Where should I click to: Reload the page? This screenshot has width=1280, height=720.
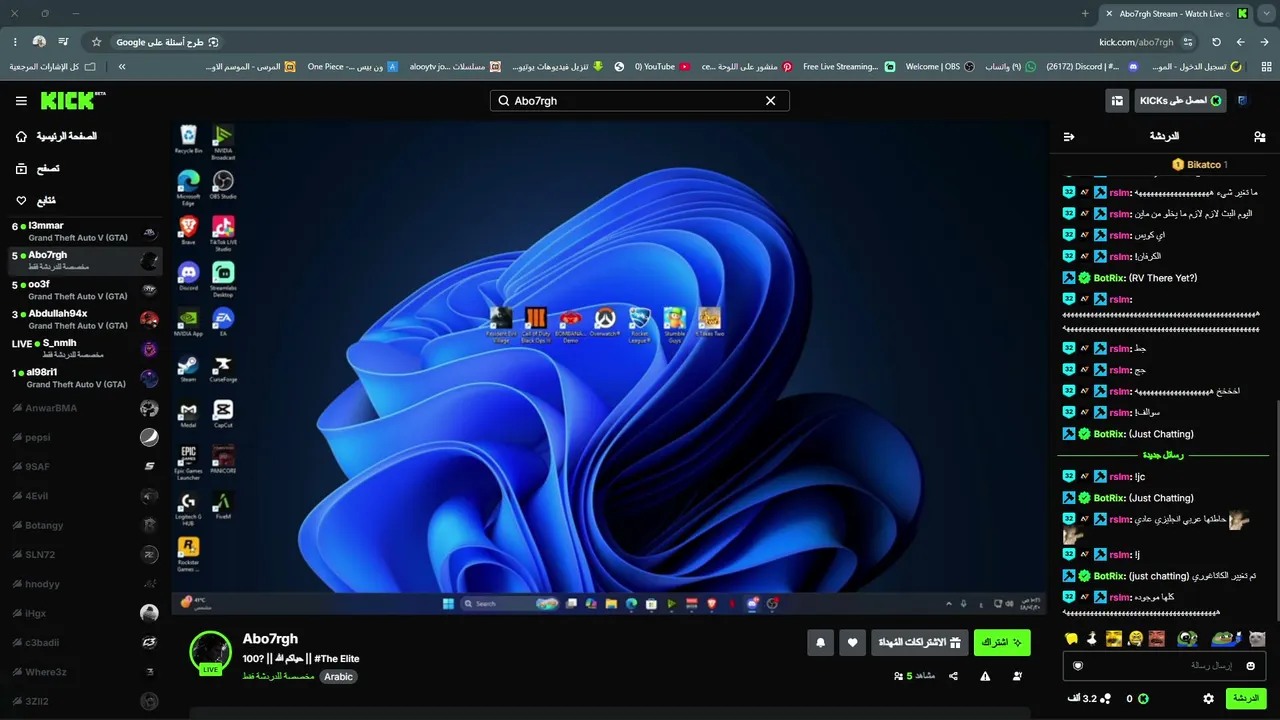click(x=1216, y=42)
